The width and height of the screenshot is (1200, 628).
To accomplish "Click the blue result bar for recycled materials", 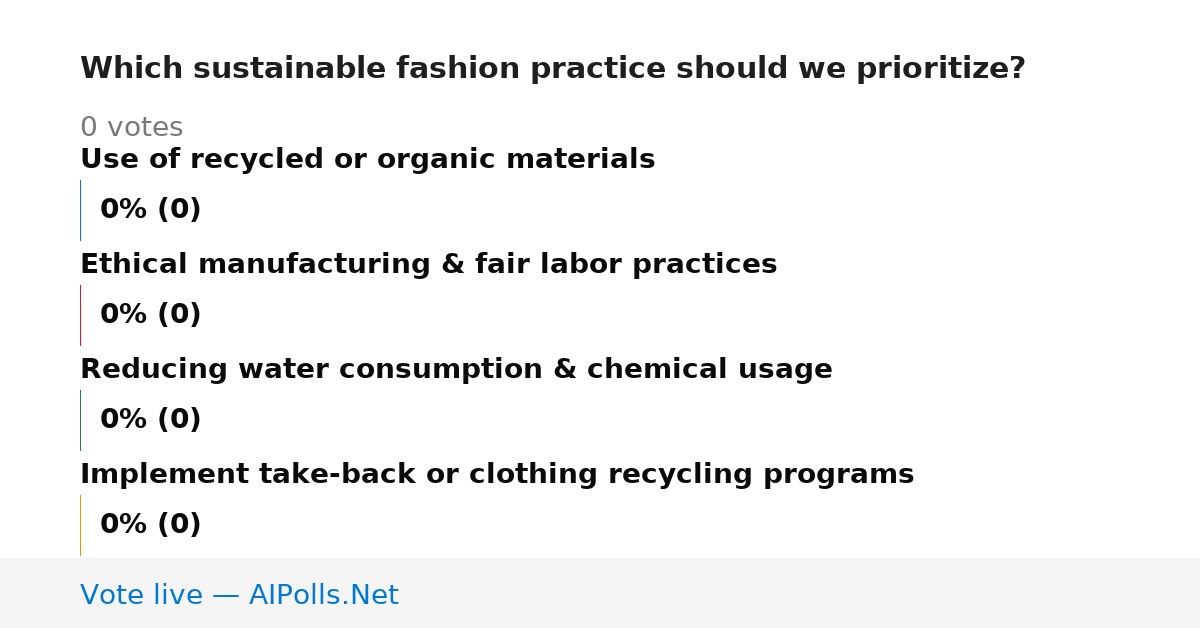I will [x=80, y=210].
